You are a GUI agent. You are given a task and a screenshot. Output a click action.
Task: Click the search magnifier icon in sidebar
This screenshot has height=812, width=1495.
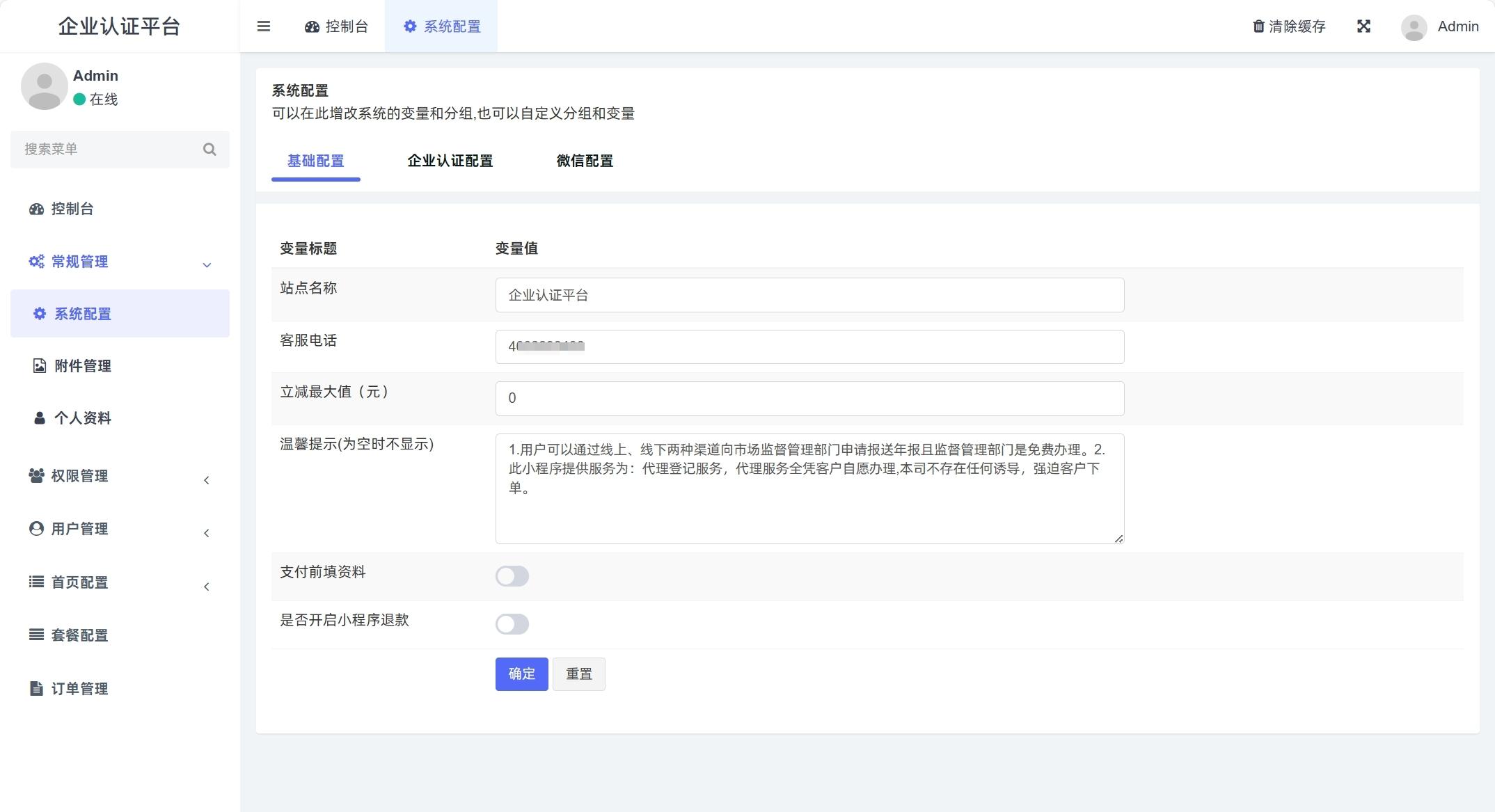[x=209, y=150]
